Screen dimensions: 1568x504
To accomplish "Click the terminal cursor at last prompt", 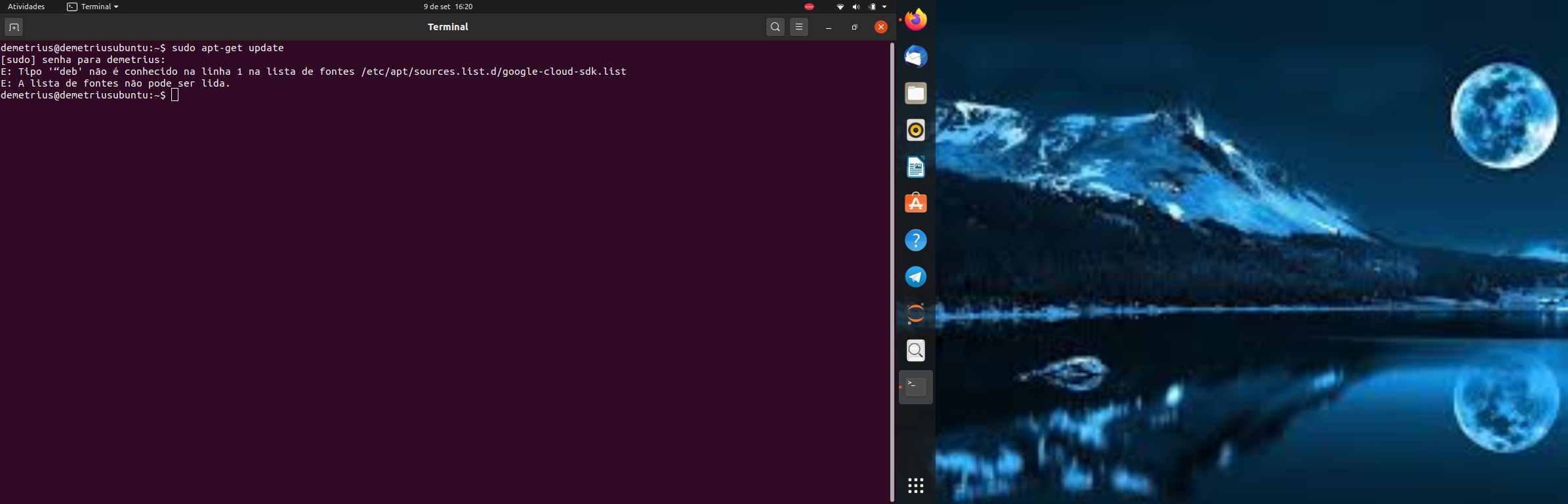I will click(175, 95).
